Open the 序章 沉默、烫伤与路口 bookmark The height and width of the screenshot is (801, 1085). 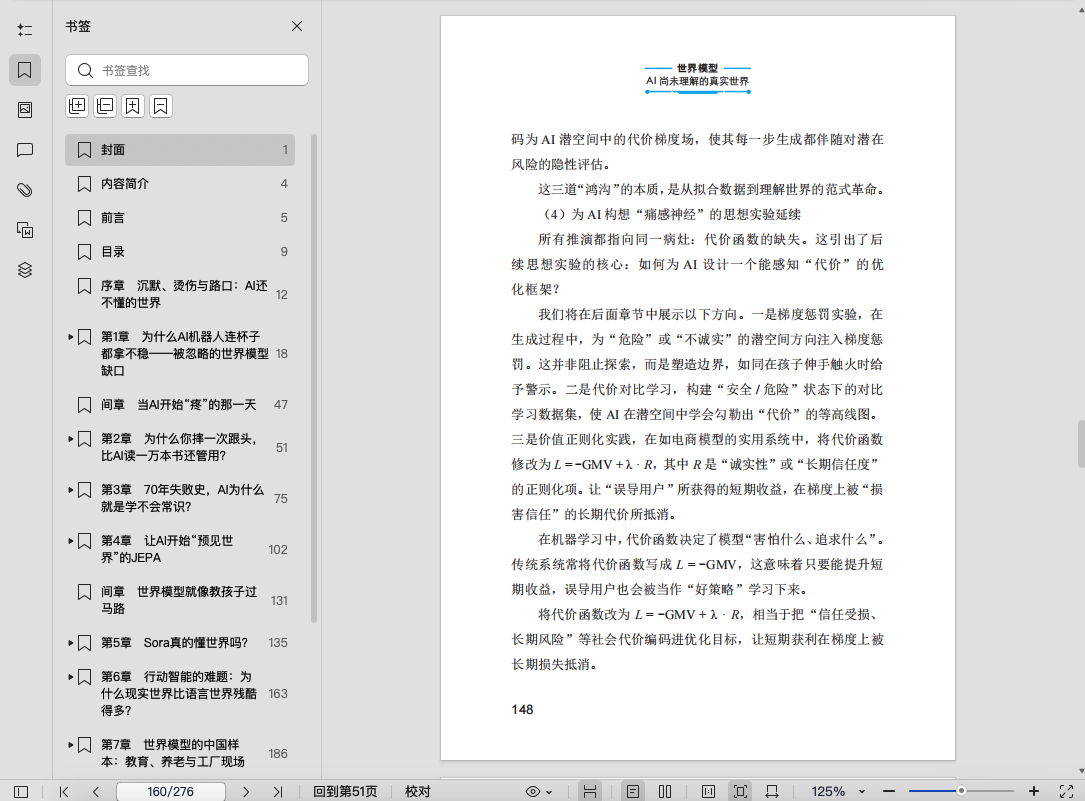point(180,294)
